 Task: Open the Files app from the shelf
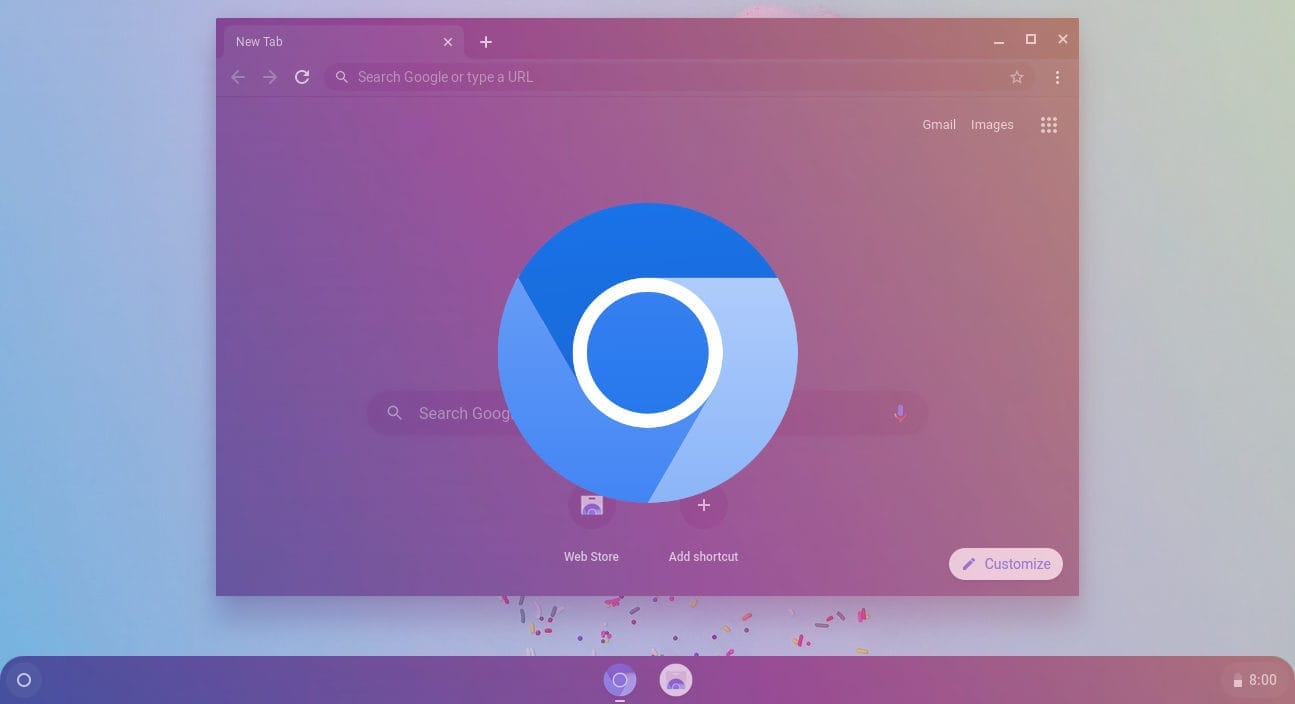(x=675, y=680)
